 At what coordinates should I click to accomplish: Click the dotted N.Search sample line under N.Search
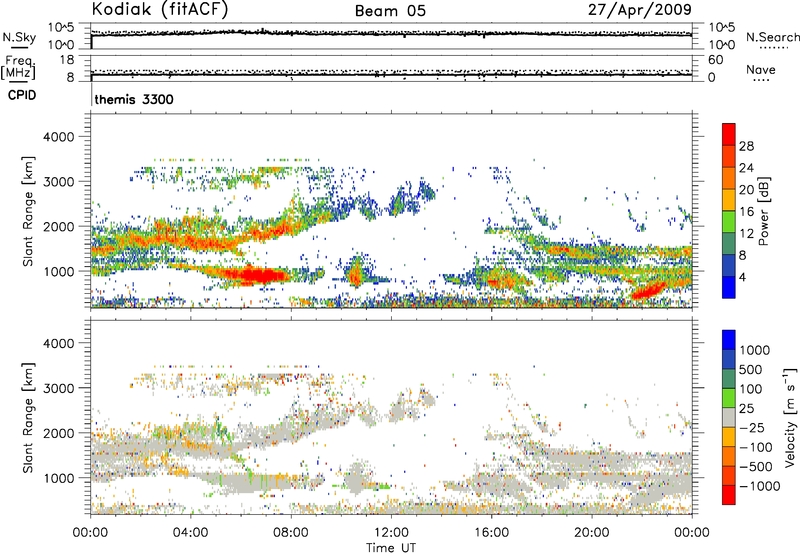[773, 47]
